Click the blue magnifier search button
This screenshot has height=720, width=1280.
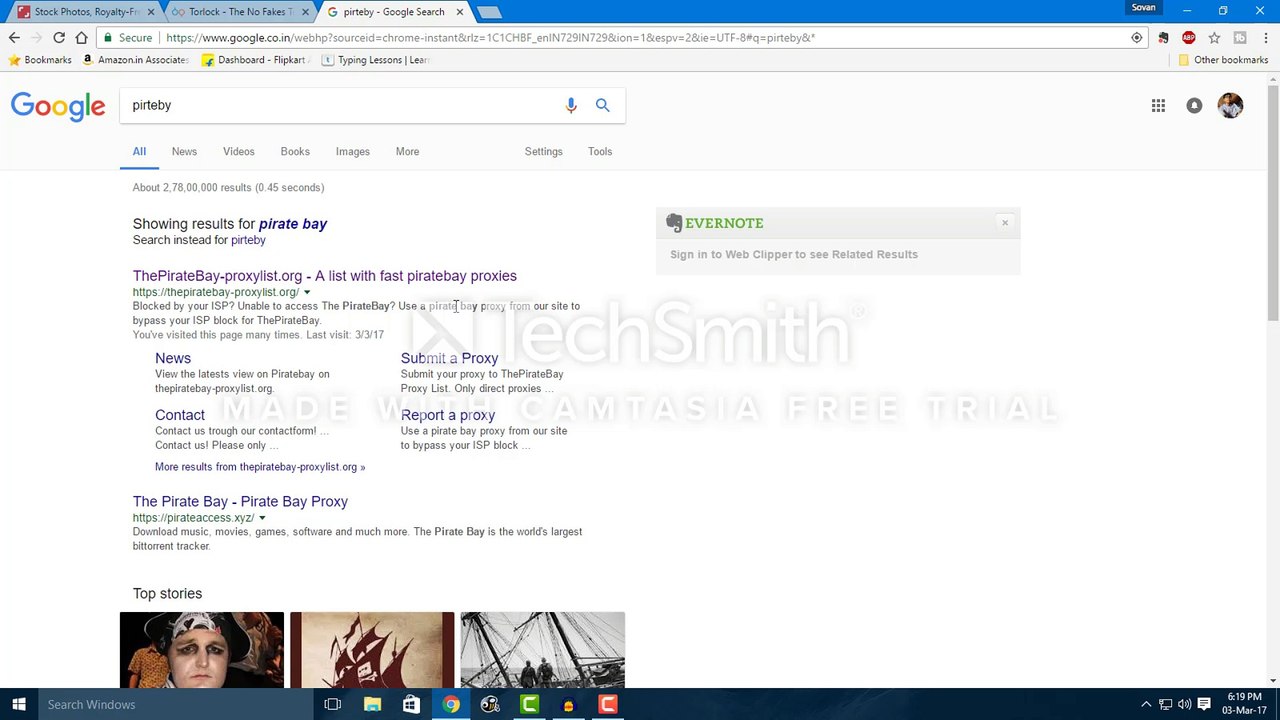[602, 105]
